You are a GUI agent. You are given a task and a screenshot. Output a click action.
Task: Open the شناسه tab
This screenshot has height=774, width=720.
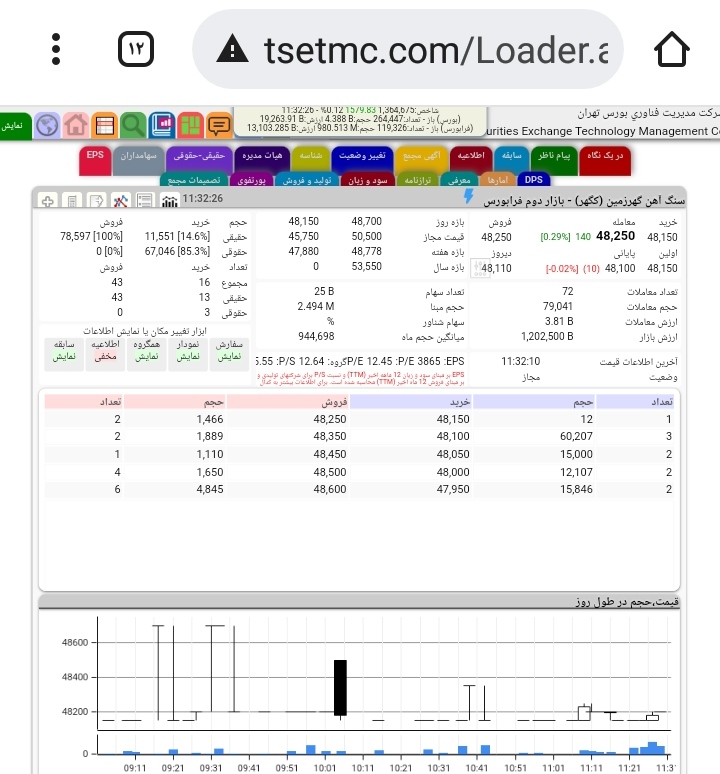[310, 160]
